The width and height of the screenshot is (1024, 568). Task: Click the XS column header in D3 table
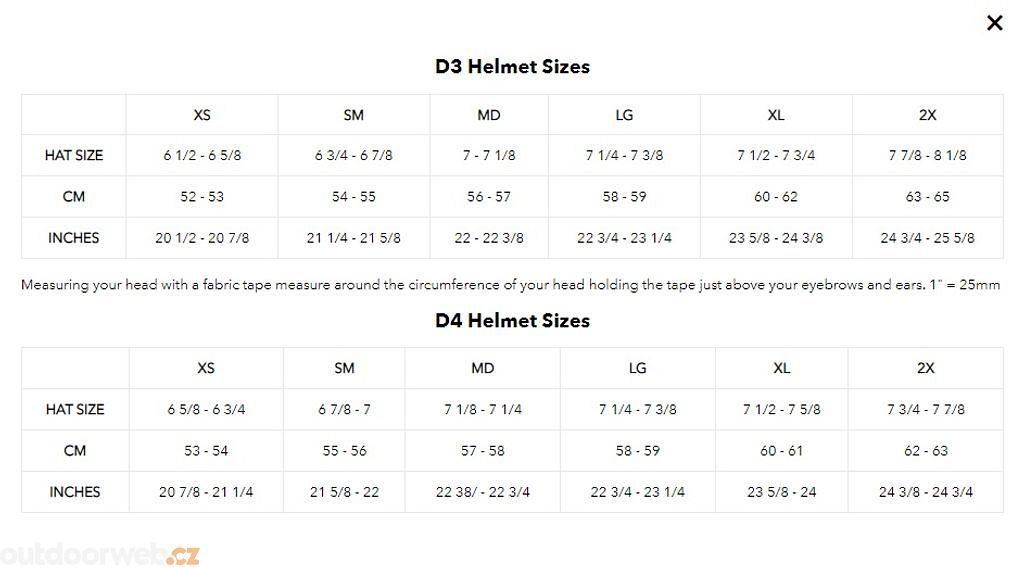tap(202, 115)
